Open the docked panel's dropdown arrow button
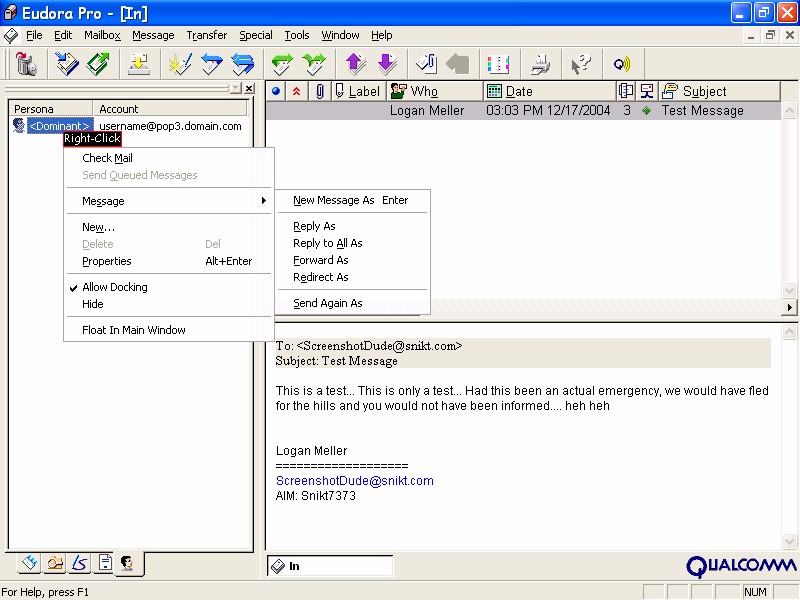 pos(235,88)
